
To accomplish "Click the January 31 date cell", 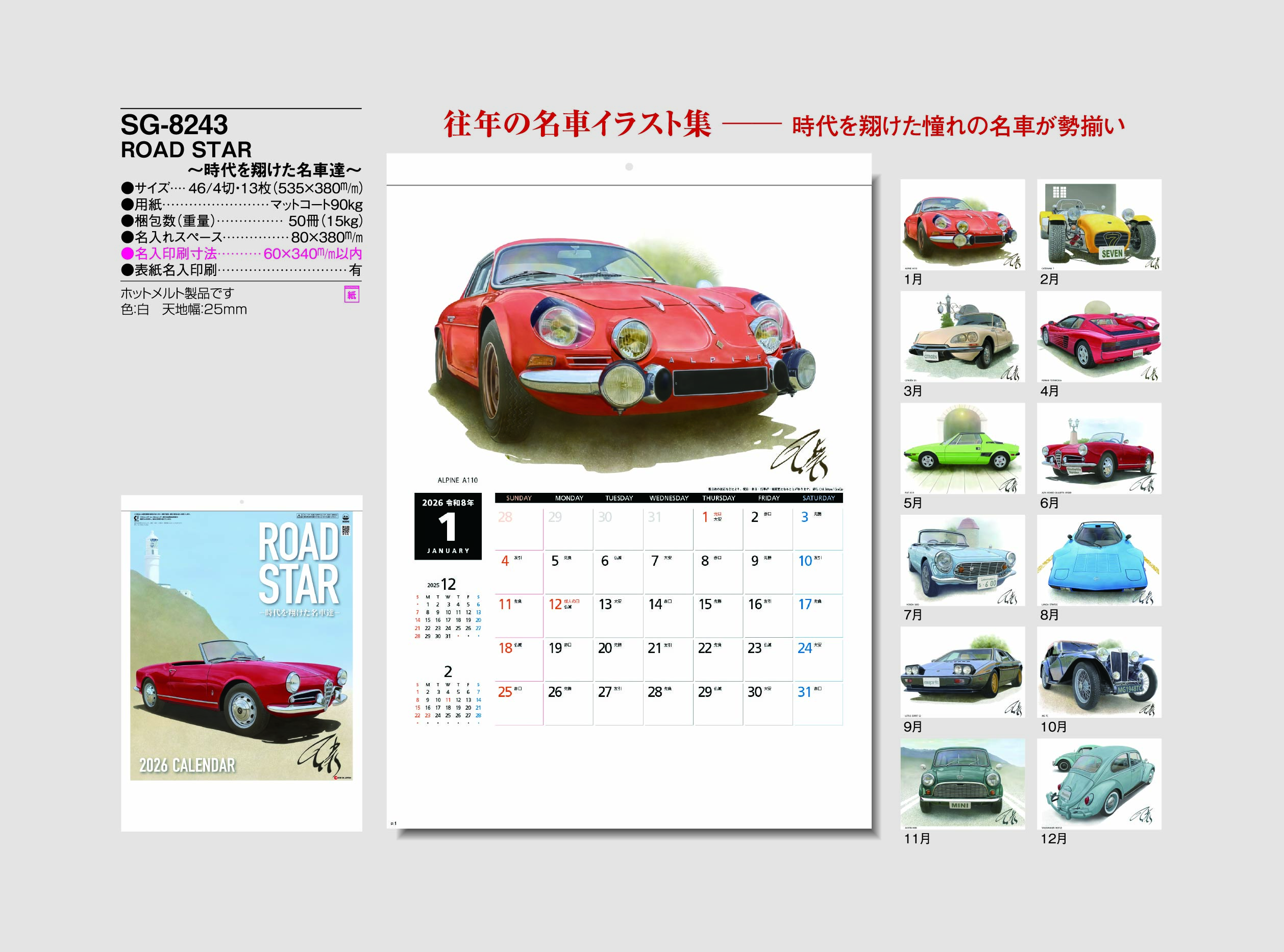I will tap(818, 703).
